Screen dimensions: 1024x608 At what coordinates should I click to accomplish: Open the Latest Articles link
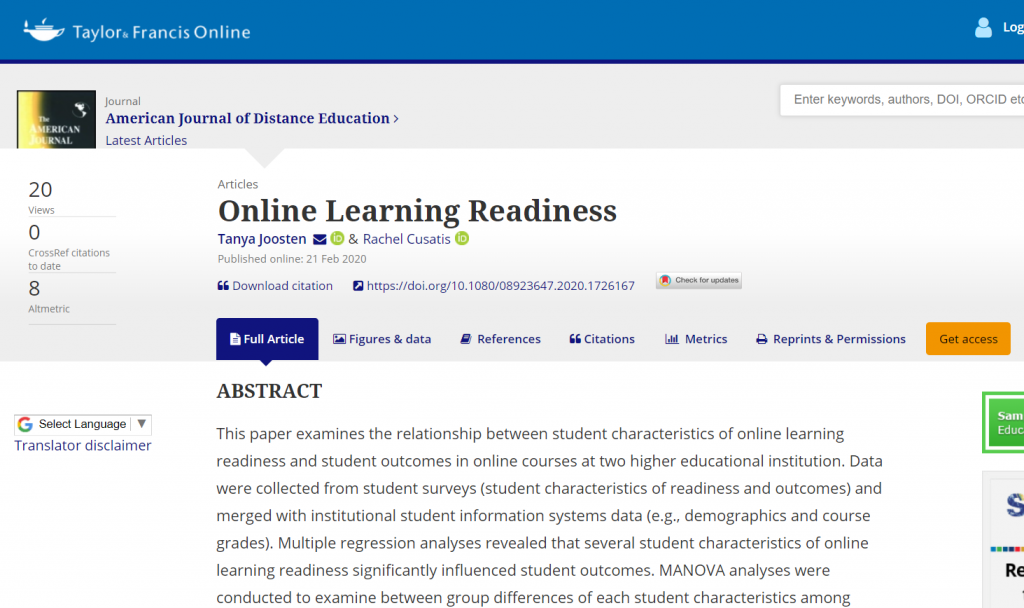click(x=146, y=140)
